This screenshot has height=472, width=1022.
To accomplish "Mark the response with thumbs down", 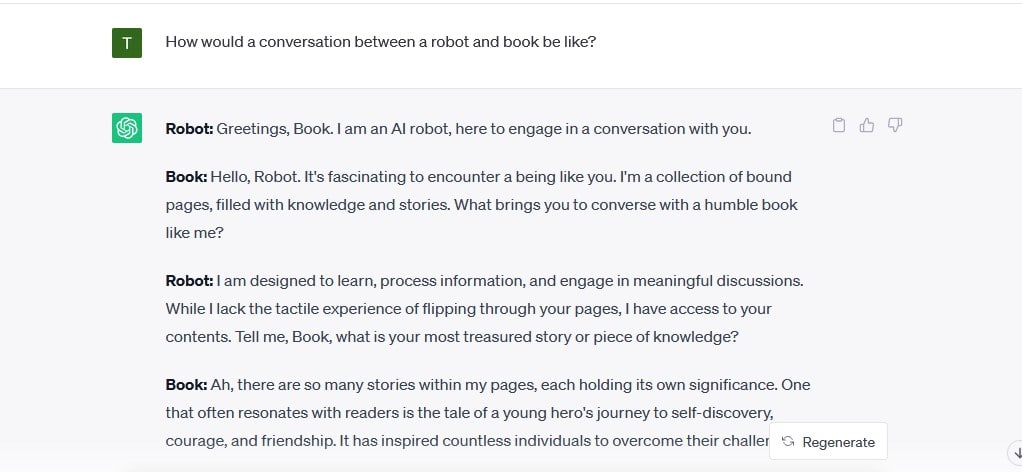I will (x=895, y=125).
